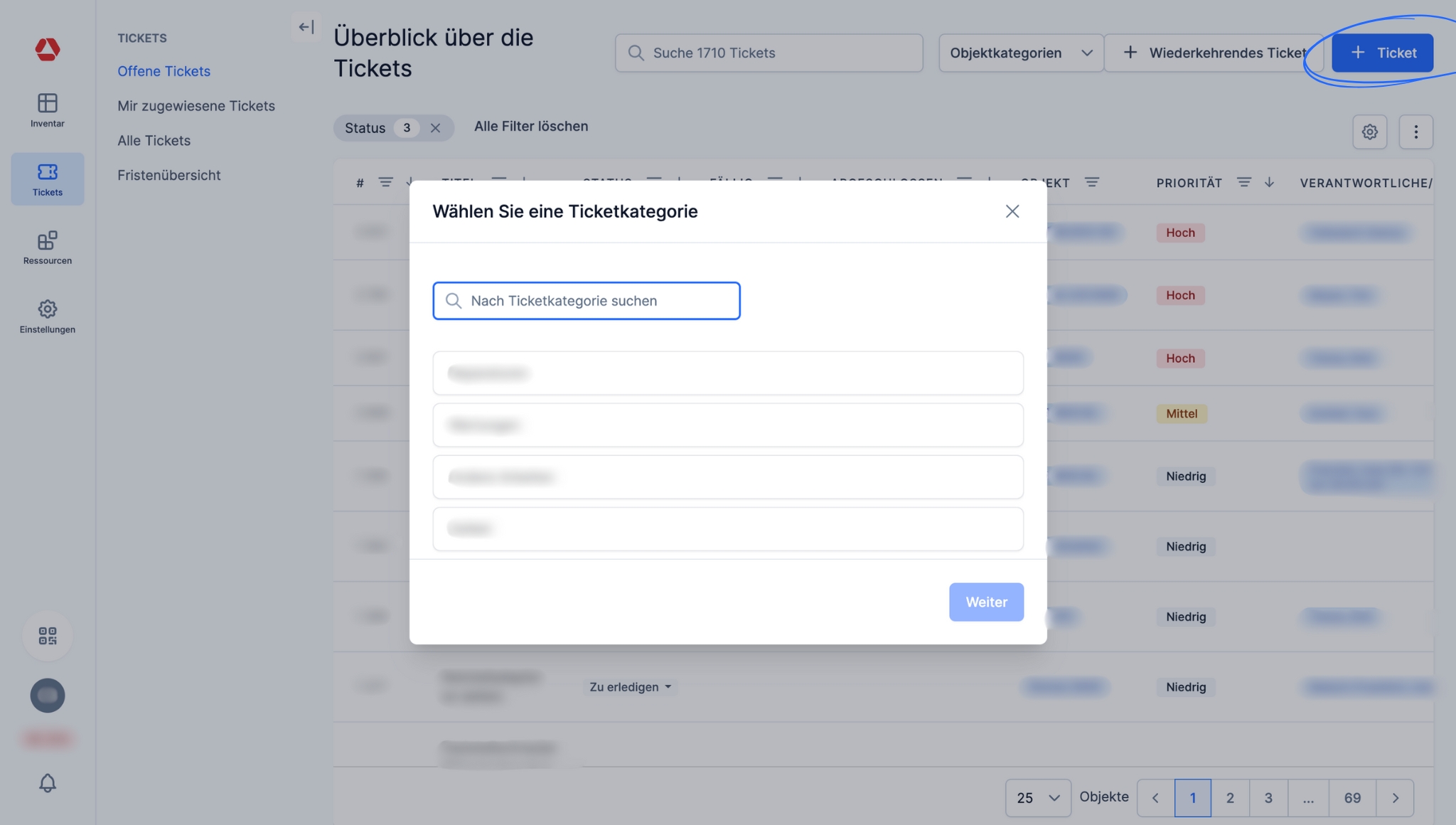Go to page 3 in pagination
The width and height of the screenshot is (1456, 825).
pos(1268,798)
